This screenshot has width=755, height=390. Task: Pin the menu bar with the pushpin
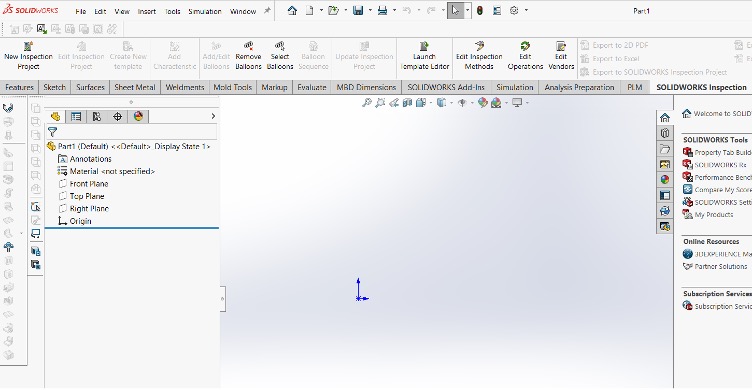tap(267, 11)
